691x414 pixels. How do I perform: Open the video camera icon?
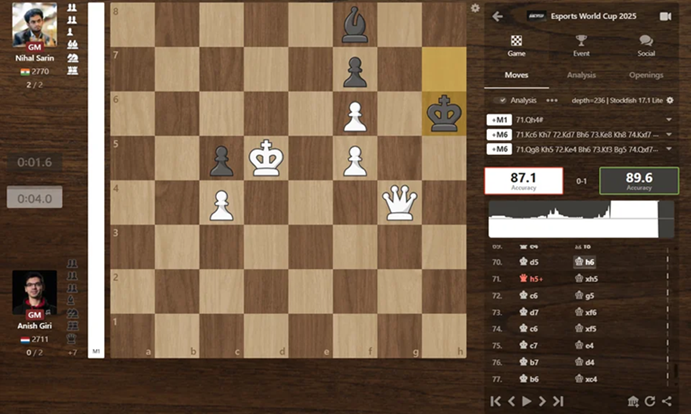(665, 16)
